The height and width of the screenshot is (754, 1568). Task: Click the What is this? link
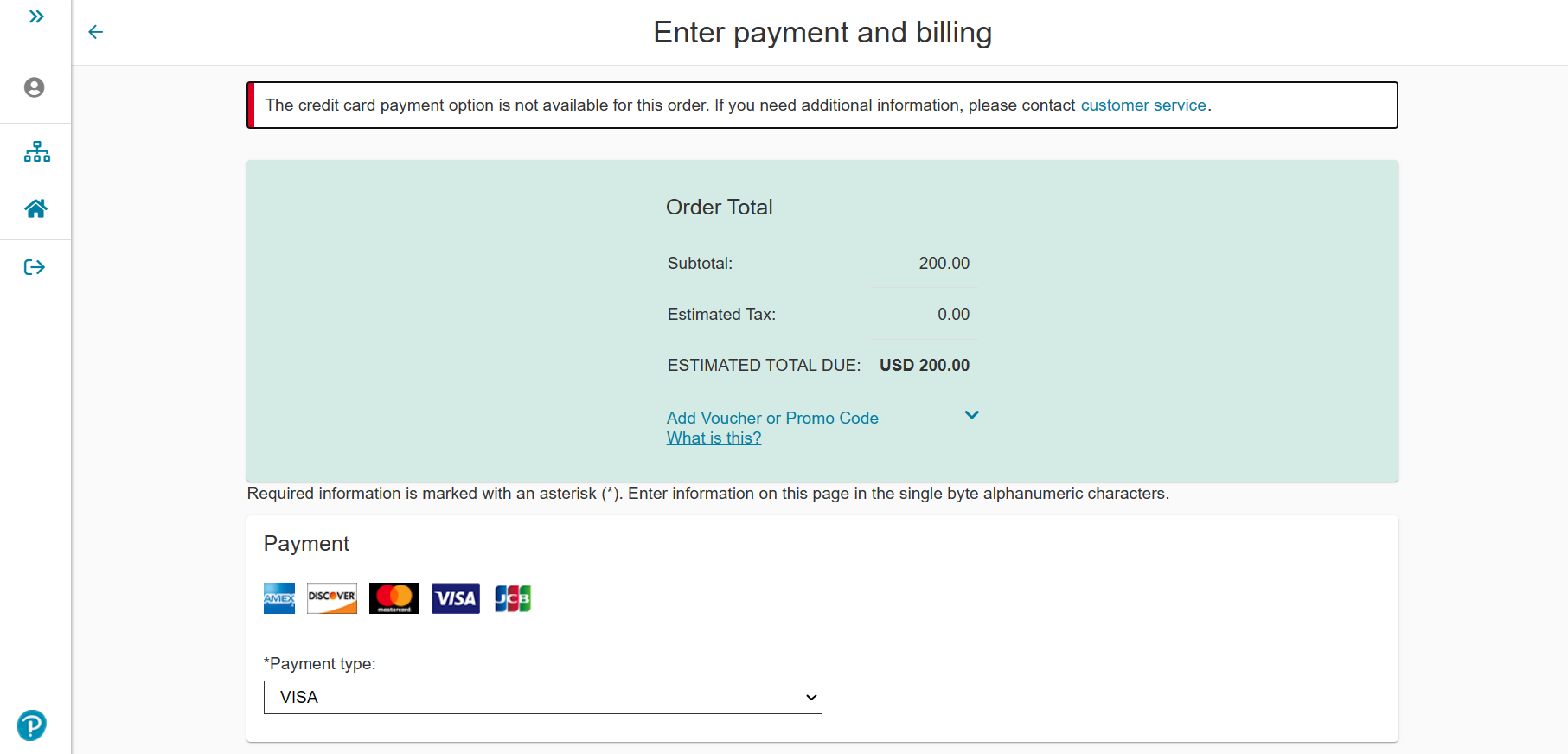pos(714,438)
